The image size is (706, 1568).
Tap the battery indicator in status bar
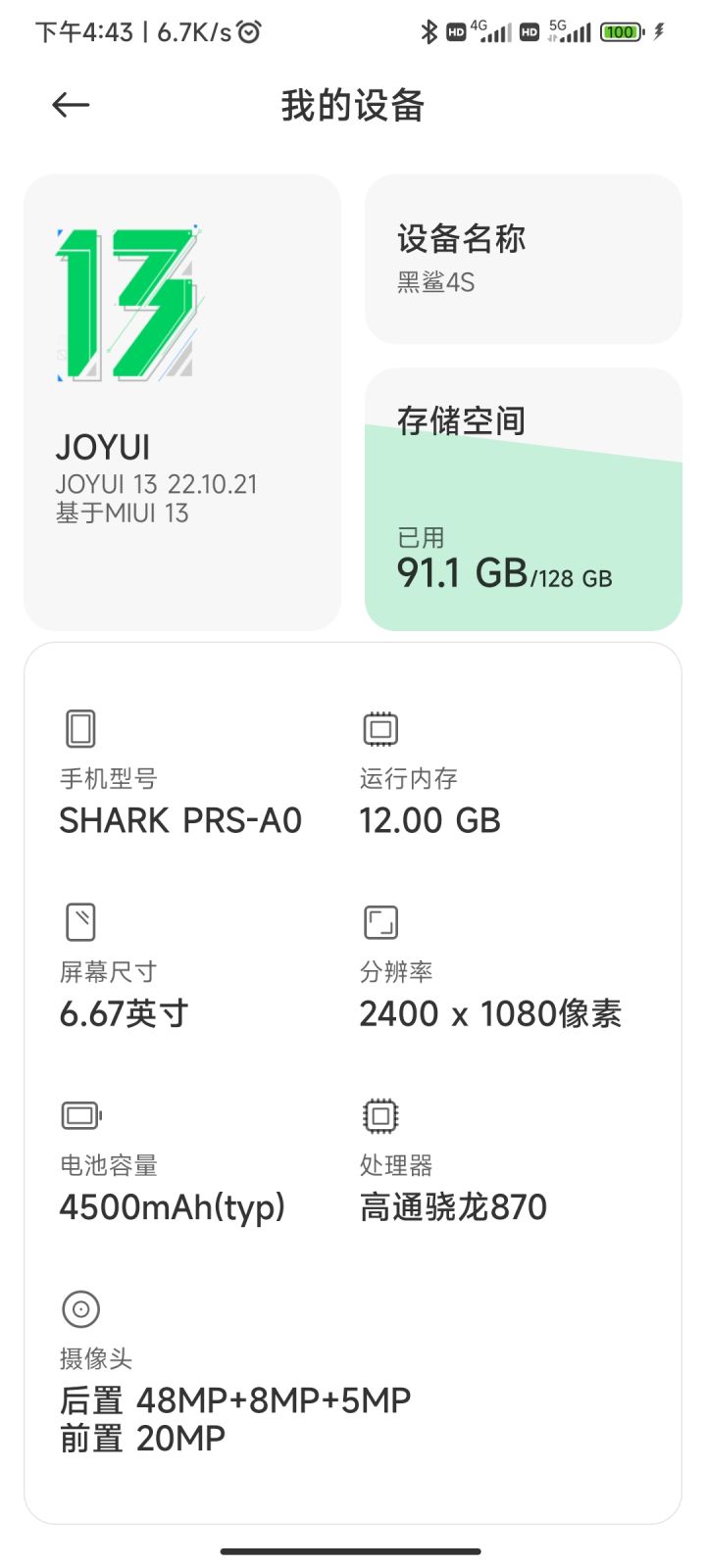622,32
